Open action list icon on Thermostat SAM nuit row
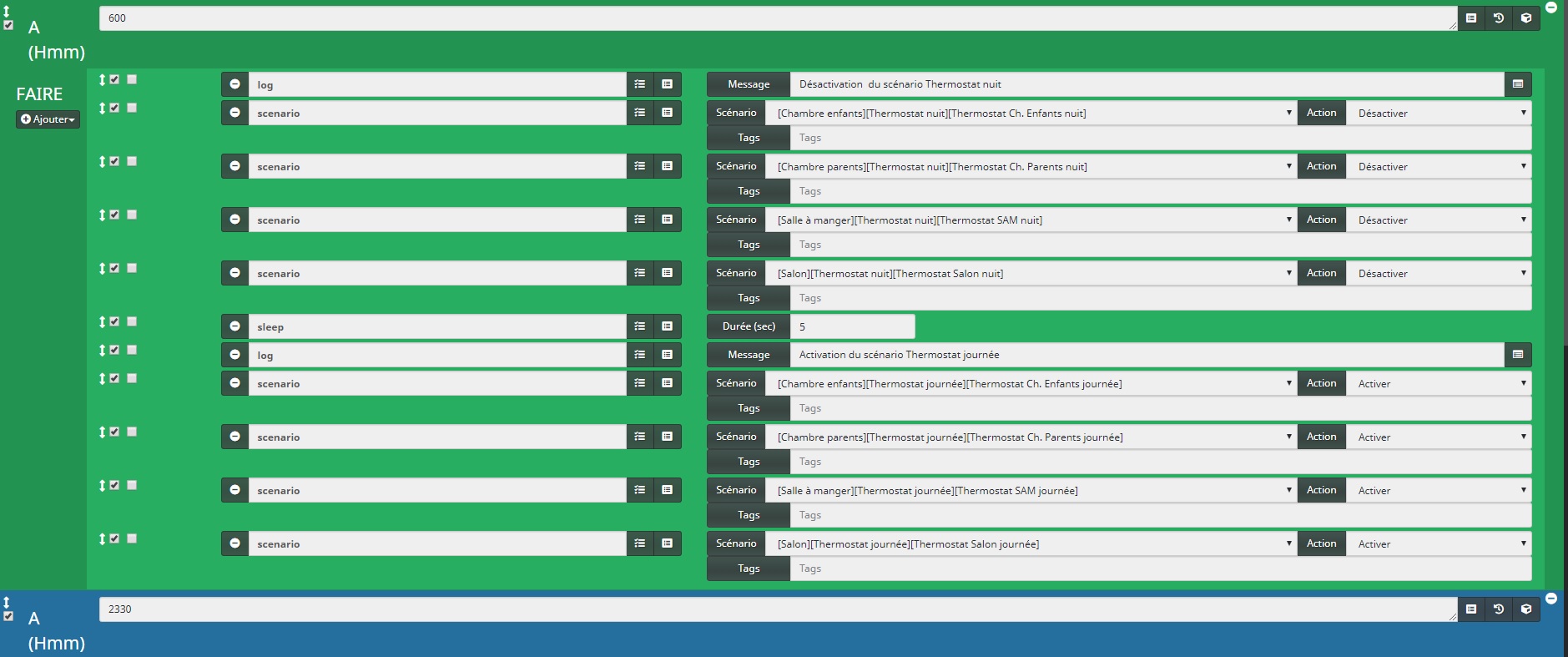The height and width of the screenshot is (657, 1568). (x=640, y=220)
